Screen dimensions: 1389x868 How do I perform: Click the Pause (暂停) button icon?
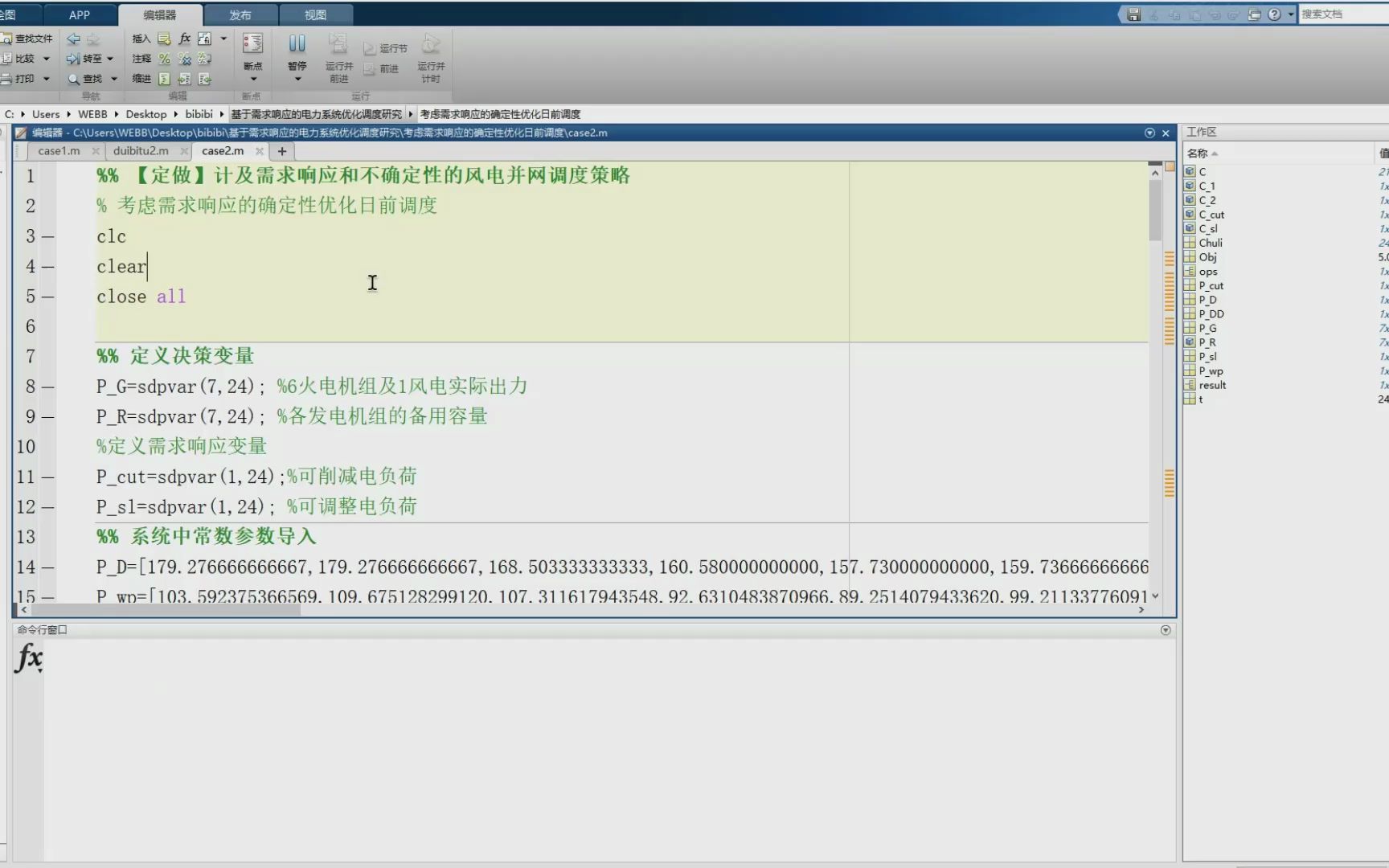coord(297,44)
